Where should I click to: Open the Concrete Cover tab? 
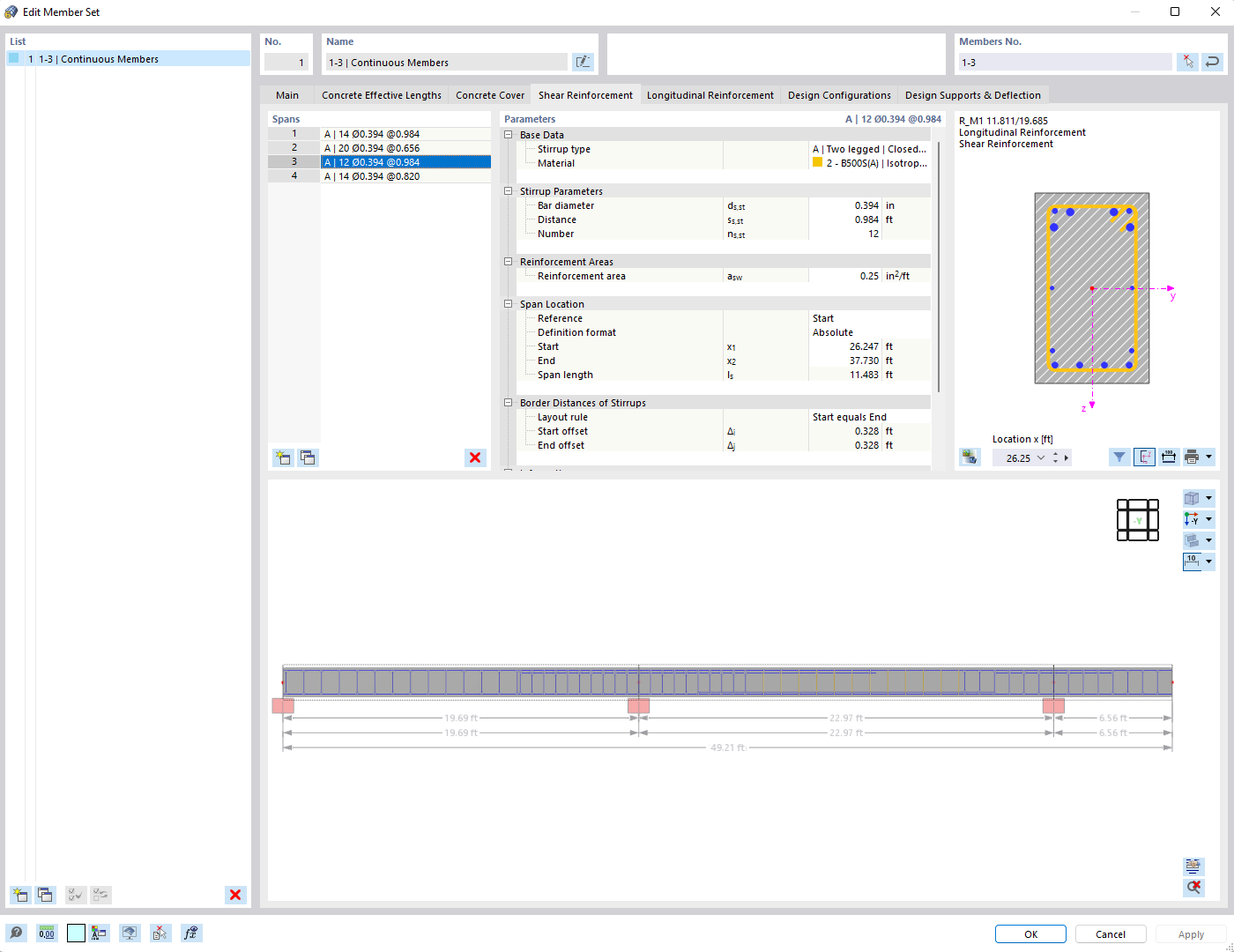(x=489, y=94)
